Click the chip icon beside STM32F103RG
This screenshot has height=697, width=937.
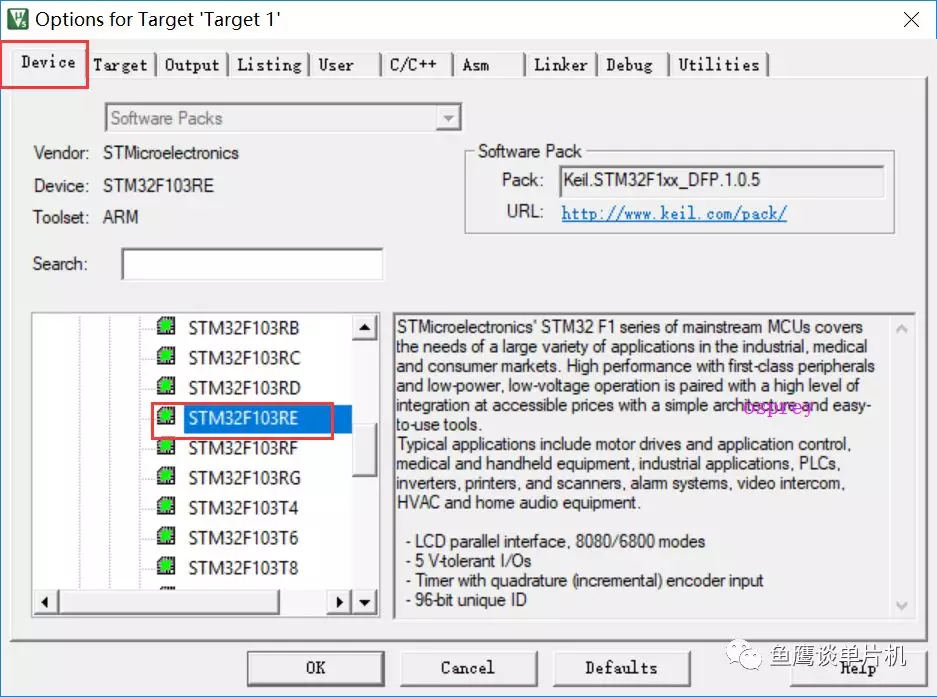[166, 476]
